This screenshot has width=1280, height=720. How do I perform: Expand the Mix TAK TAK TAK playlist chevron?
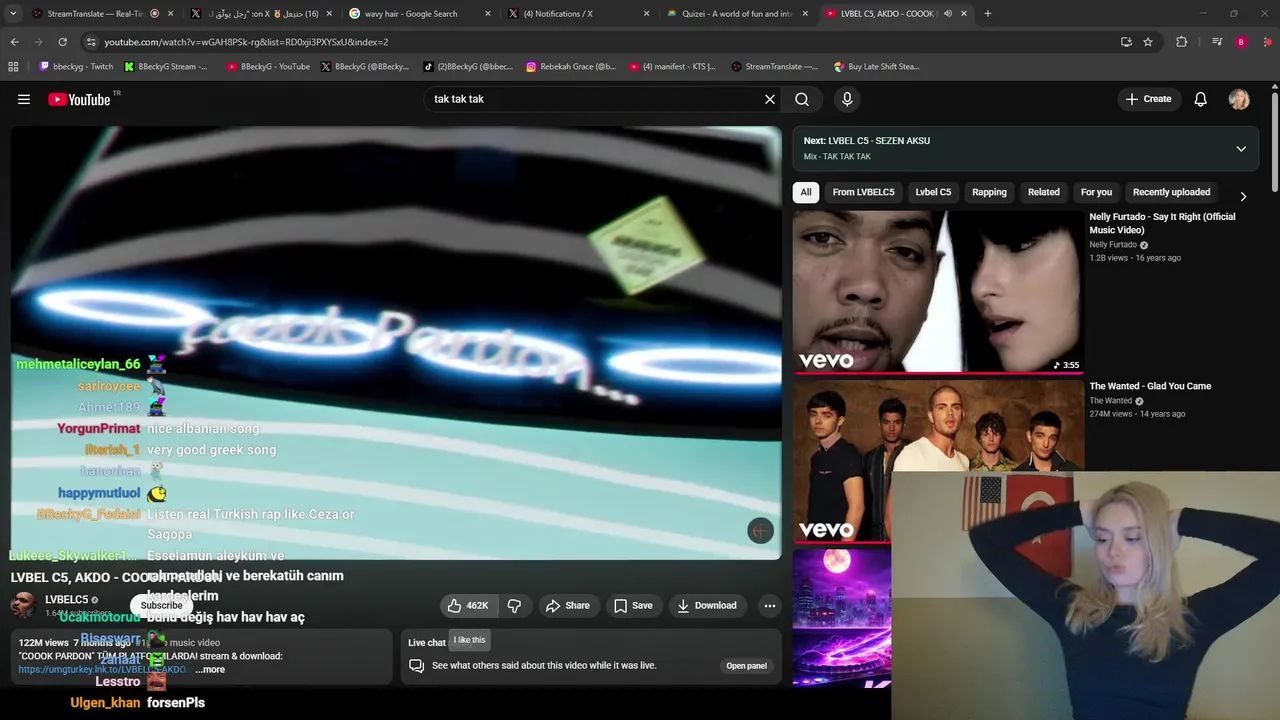pyautogui.click(x=1241, y=149)
